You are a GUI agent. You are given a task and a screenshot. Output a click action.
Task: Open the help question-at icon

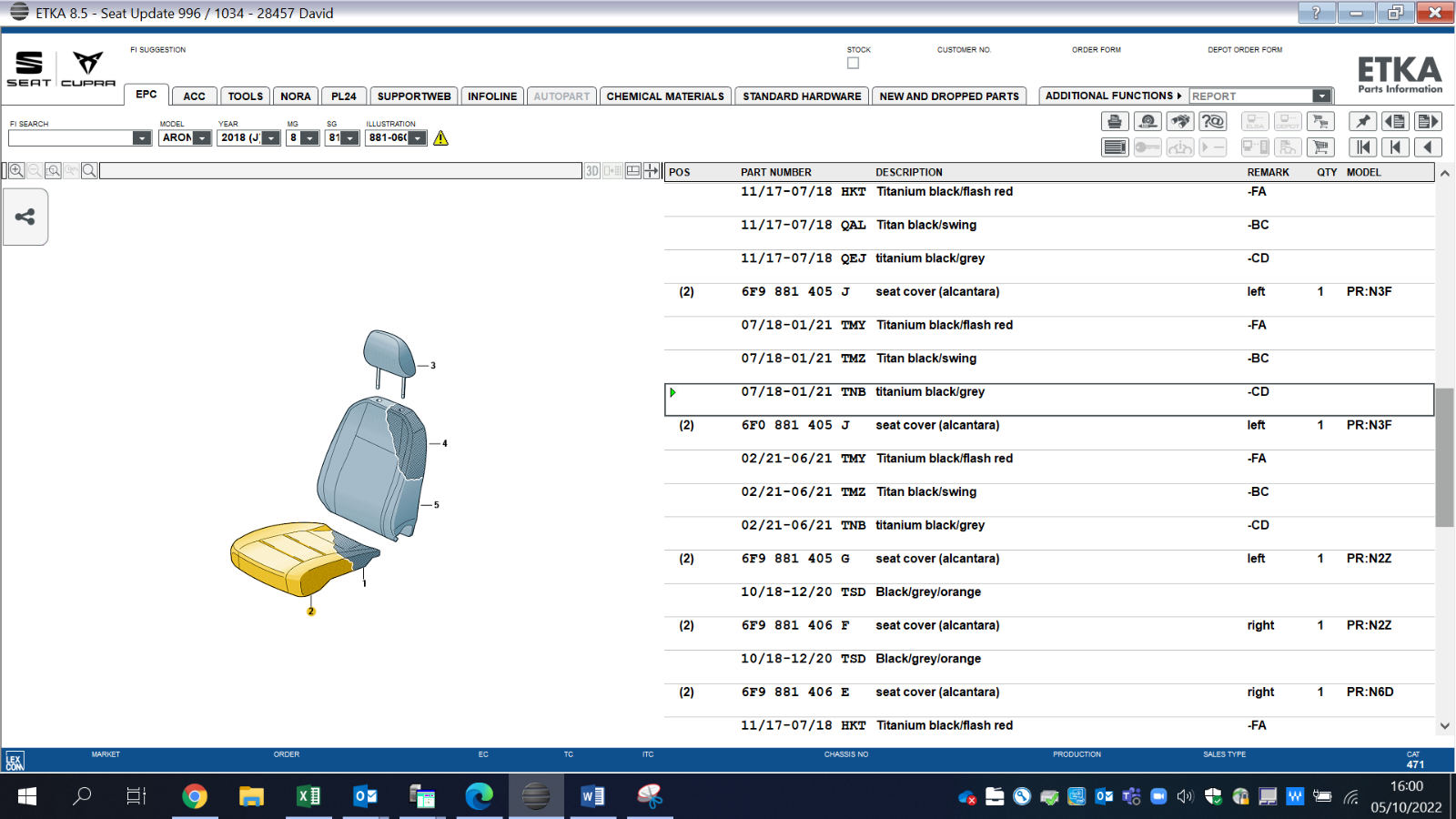click(x=1213, y=121)
